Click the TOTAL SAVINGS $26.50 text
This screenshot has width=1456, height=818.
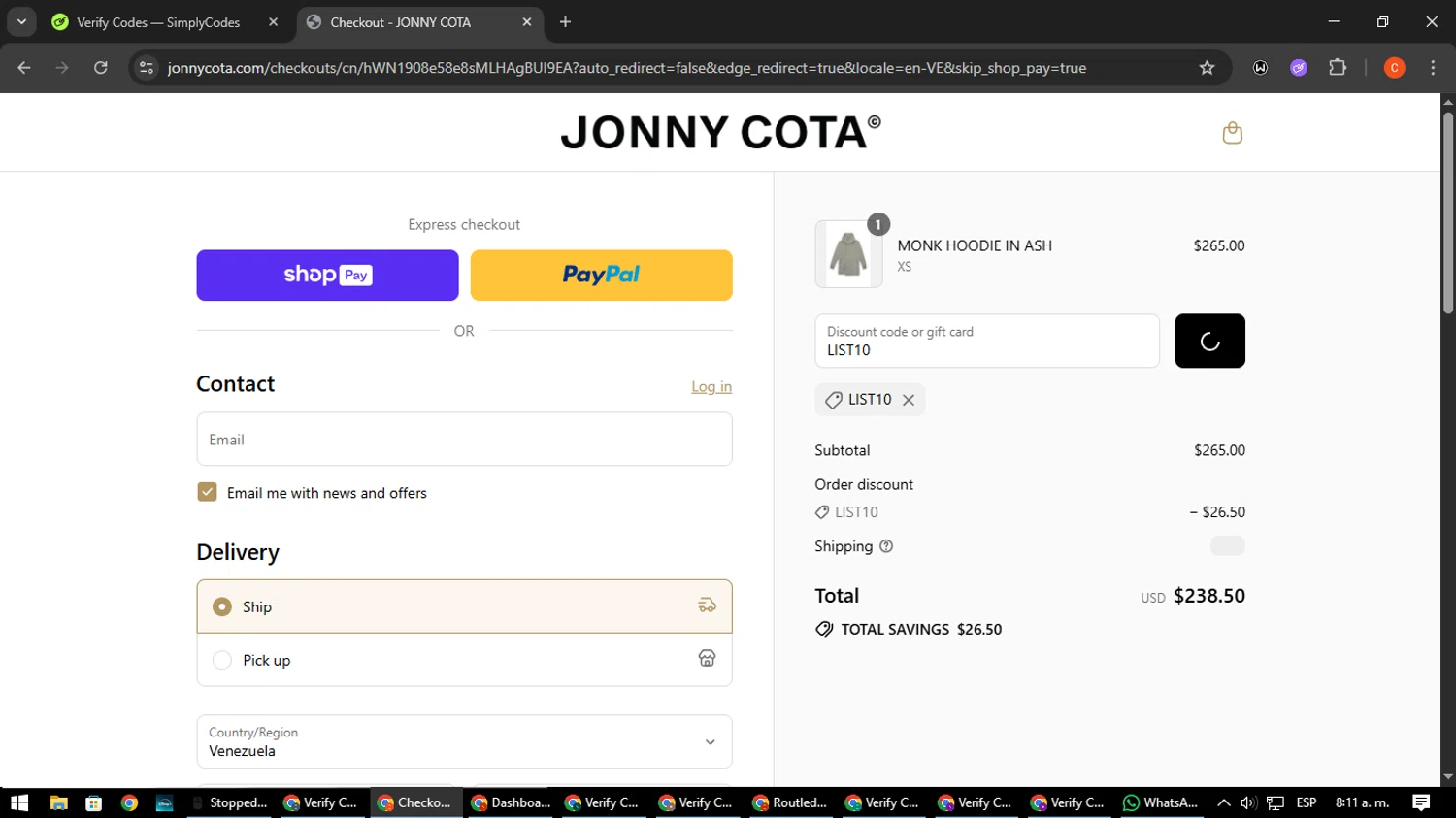click(x=921, y=629)
